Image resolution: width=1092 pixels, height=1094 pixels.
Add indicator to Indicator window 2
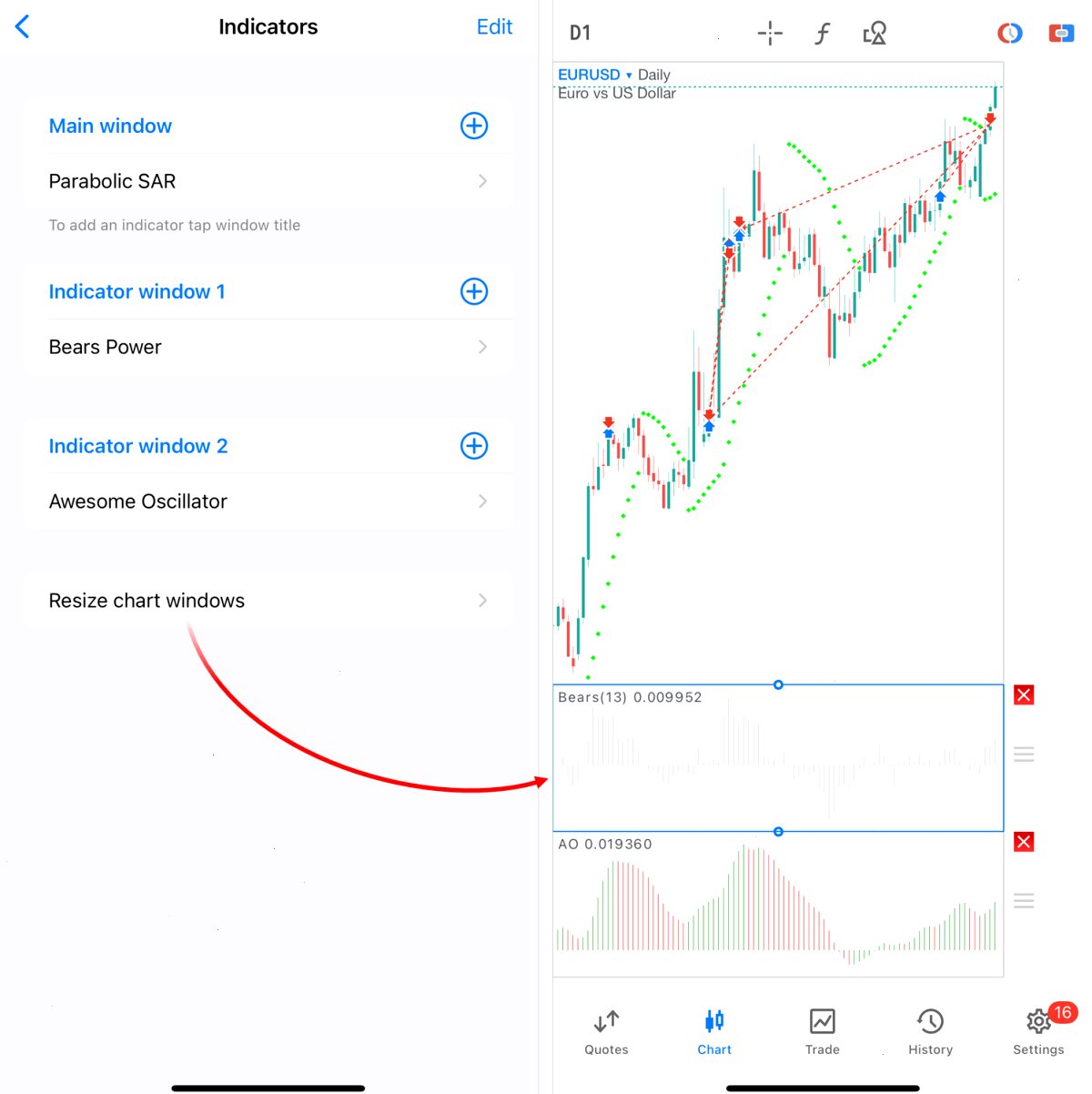[x=474, y=446]
